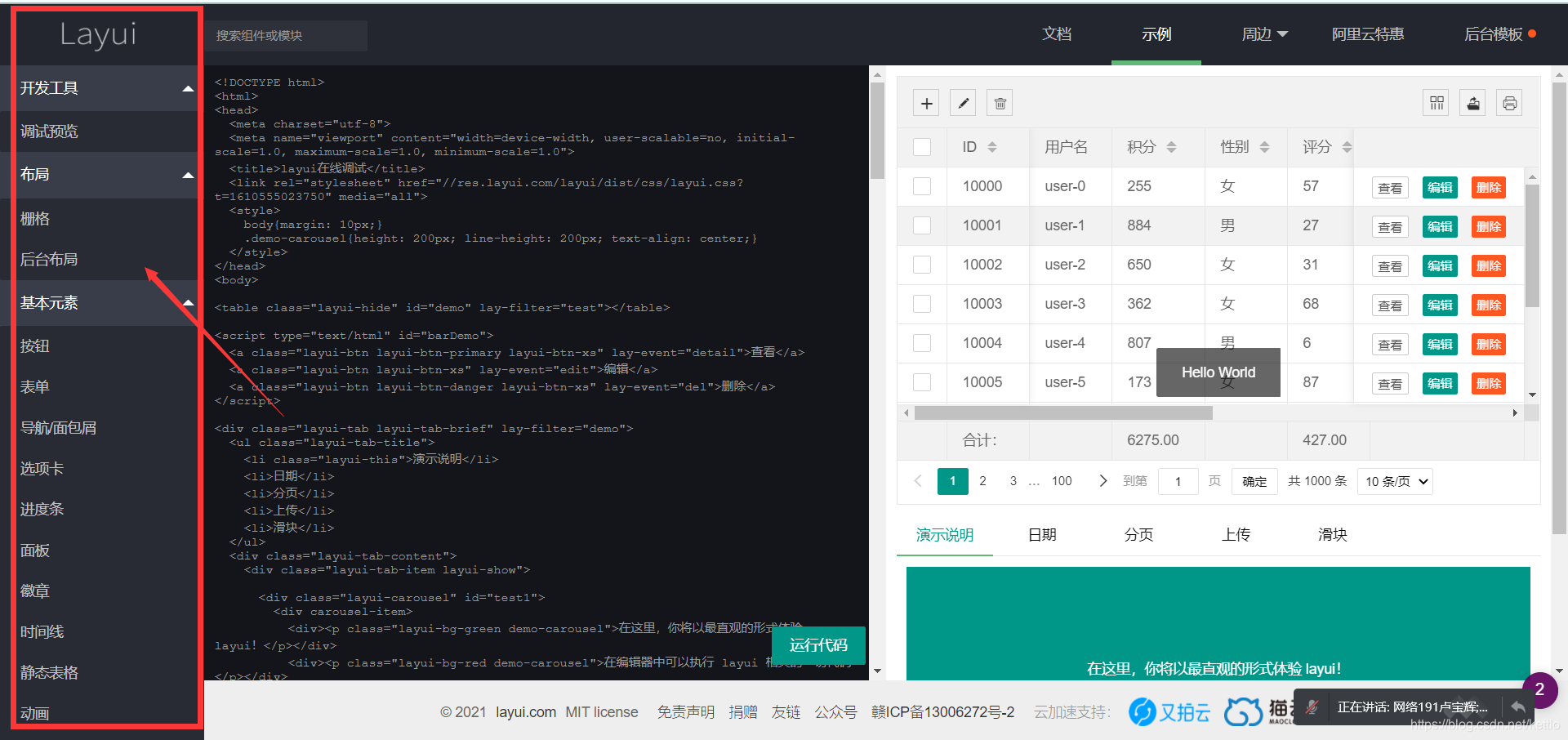Click the reply arrow icon in notification

(x=1517, y=707)
